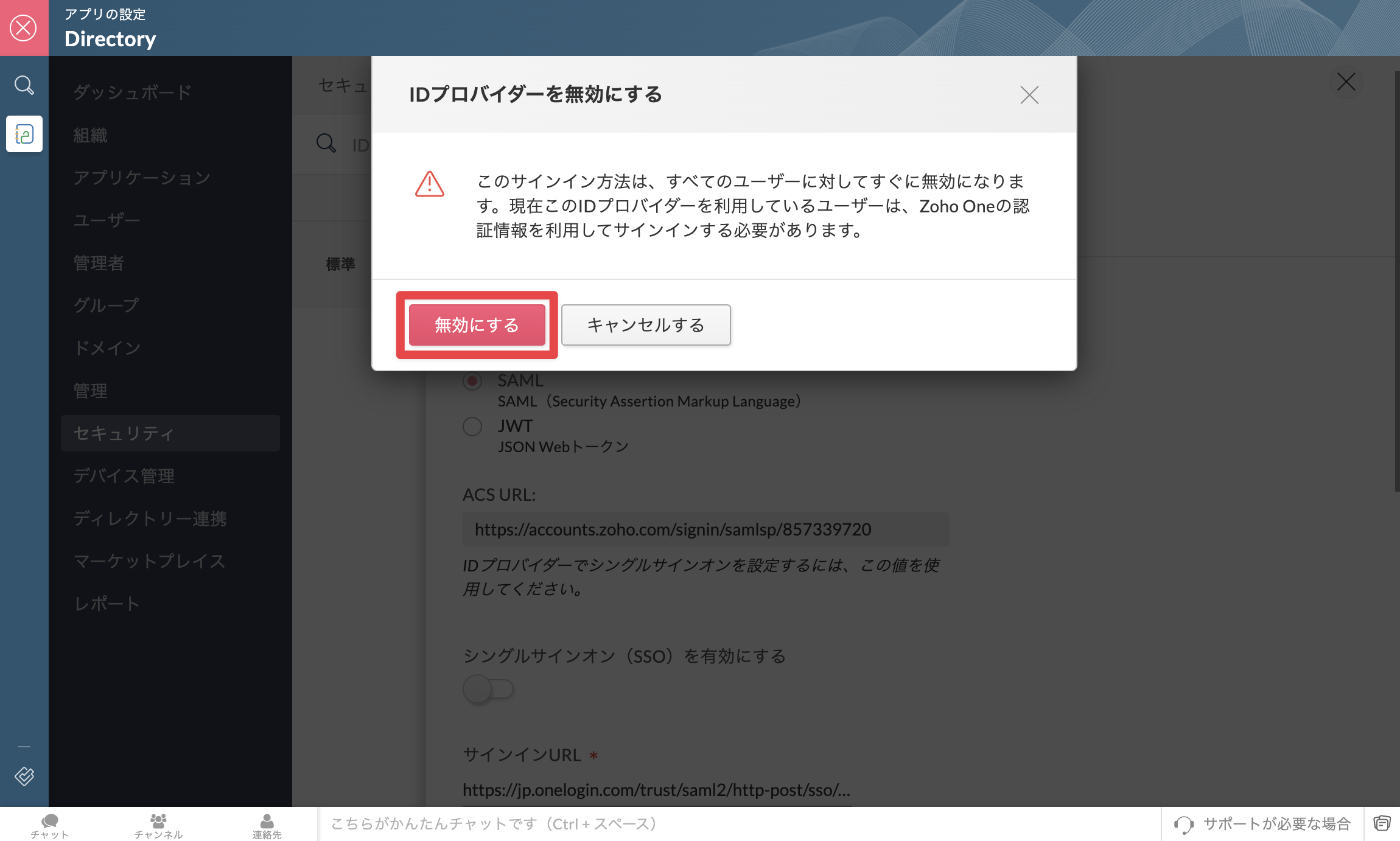Click the right-side vertical scrollbar
This screenshot has width=1400, height=841.
[x=1396, y=281]
